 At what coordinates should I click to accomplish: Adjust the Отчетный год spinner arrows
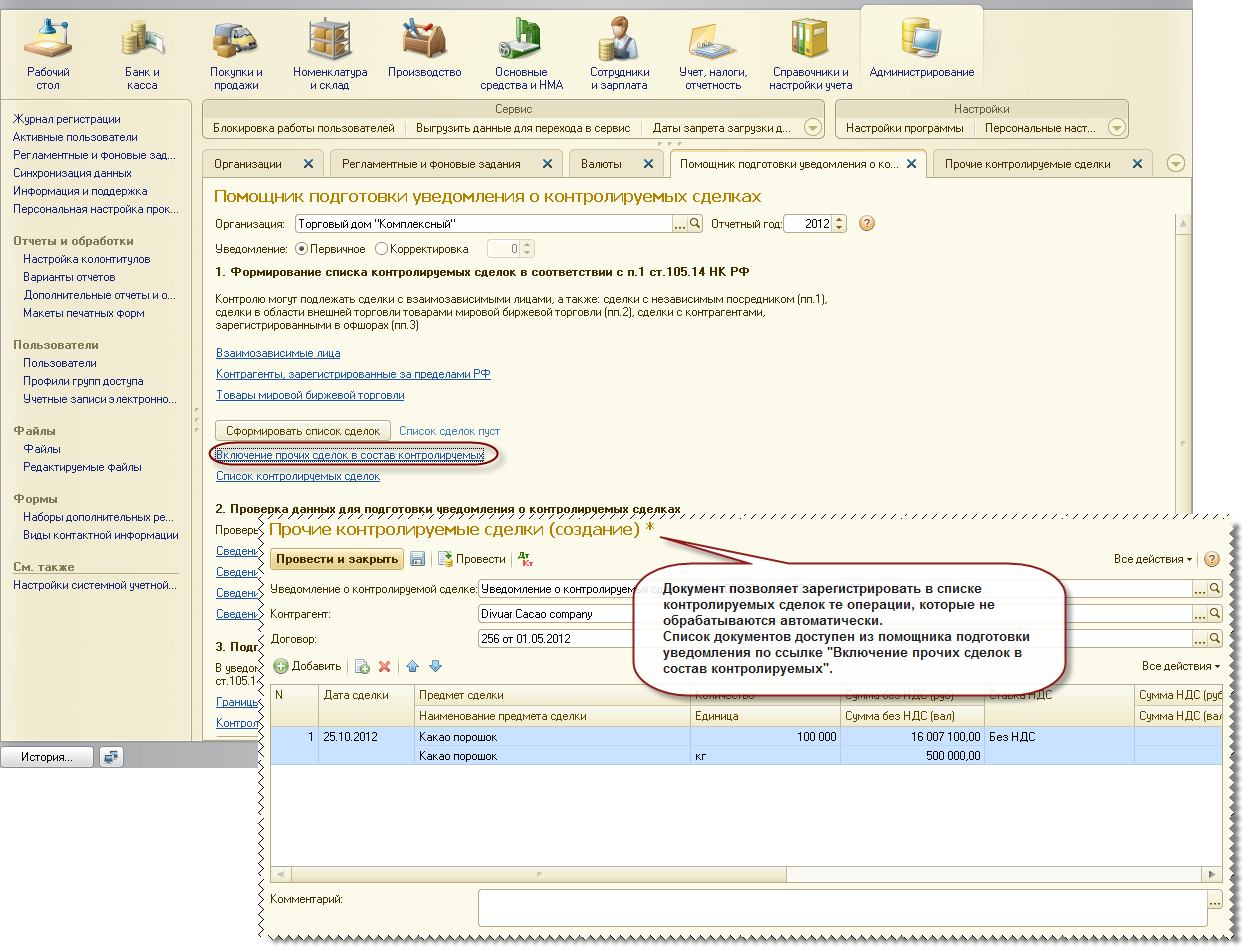[x=839, y=224]
